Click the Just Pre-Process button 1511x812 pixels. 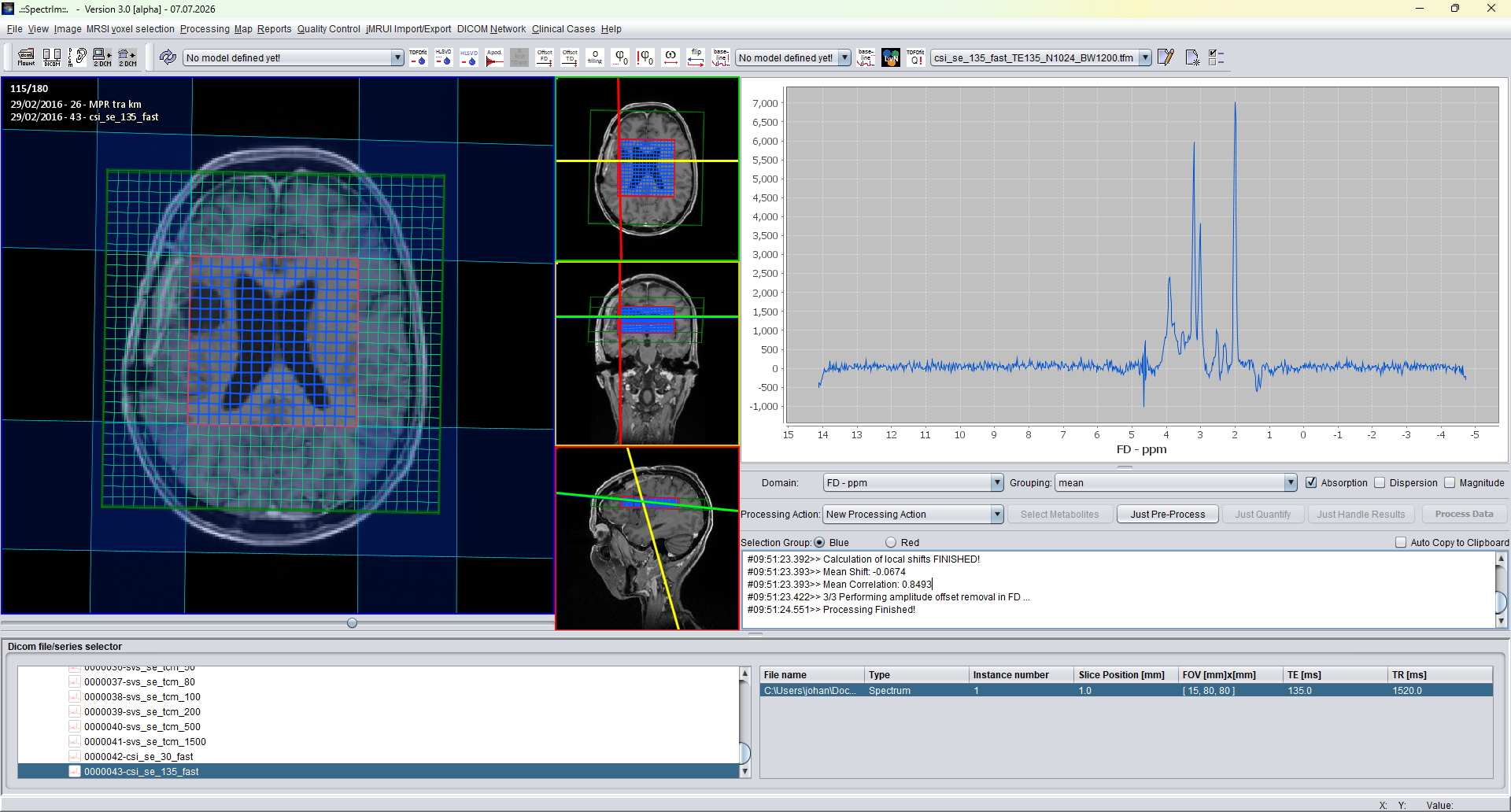coord(1167,514)
